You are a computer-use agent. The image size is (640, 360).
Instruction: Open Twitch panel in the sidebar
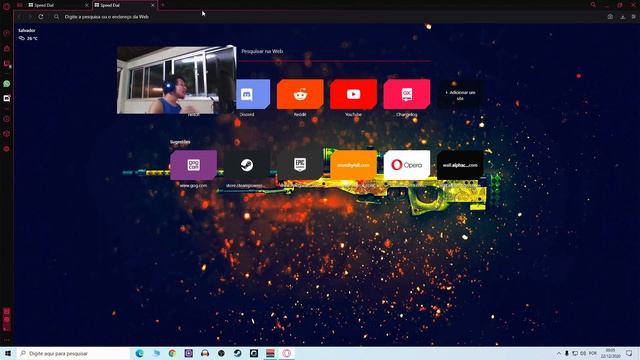7,64
